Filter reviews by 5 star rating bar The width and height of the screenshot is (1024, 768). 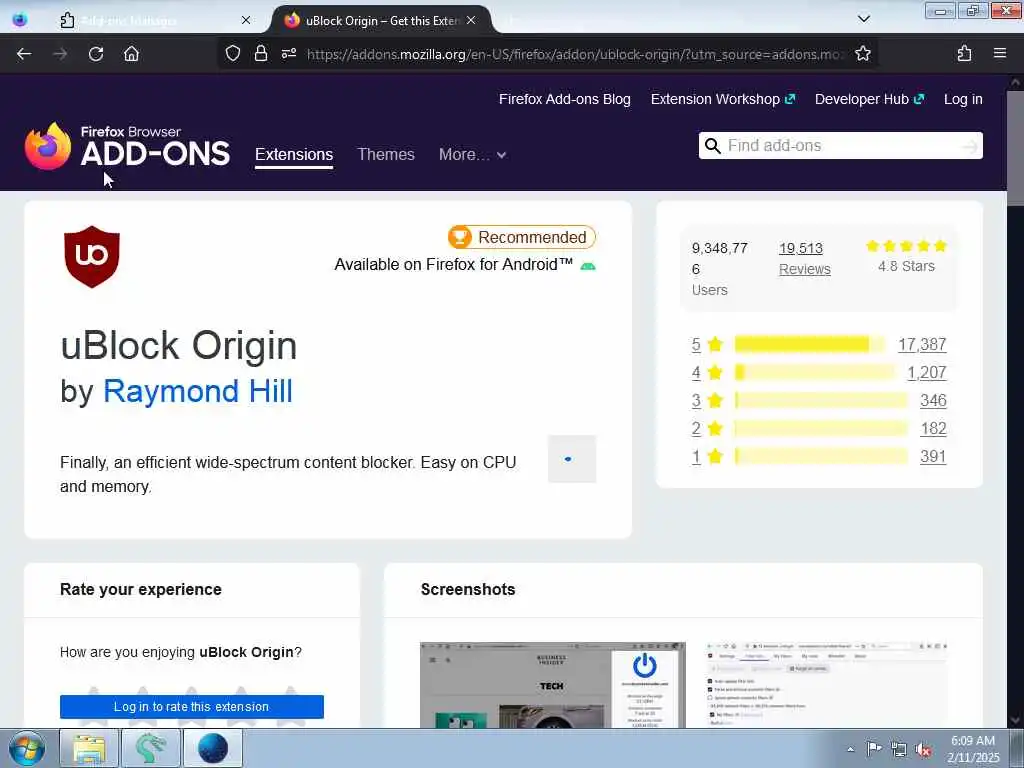click(x=810, y=344)
